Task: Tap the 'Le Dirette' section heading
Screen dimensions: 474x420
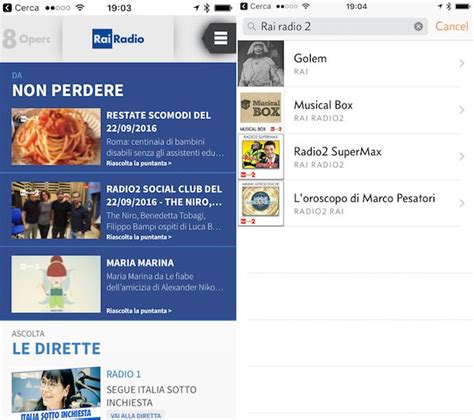Action: [56, 349]
